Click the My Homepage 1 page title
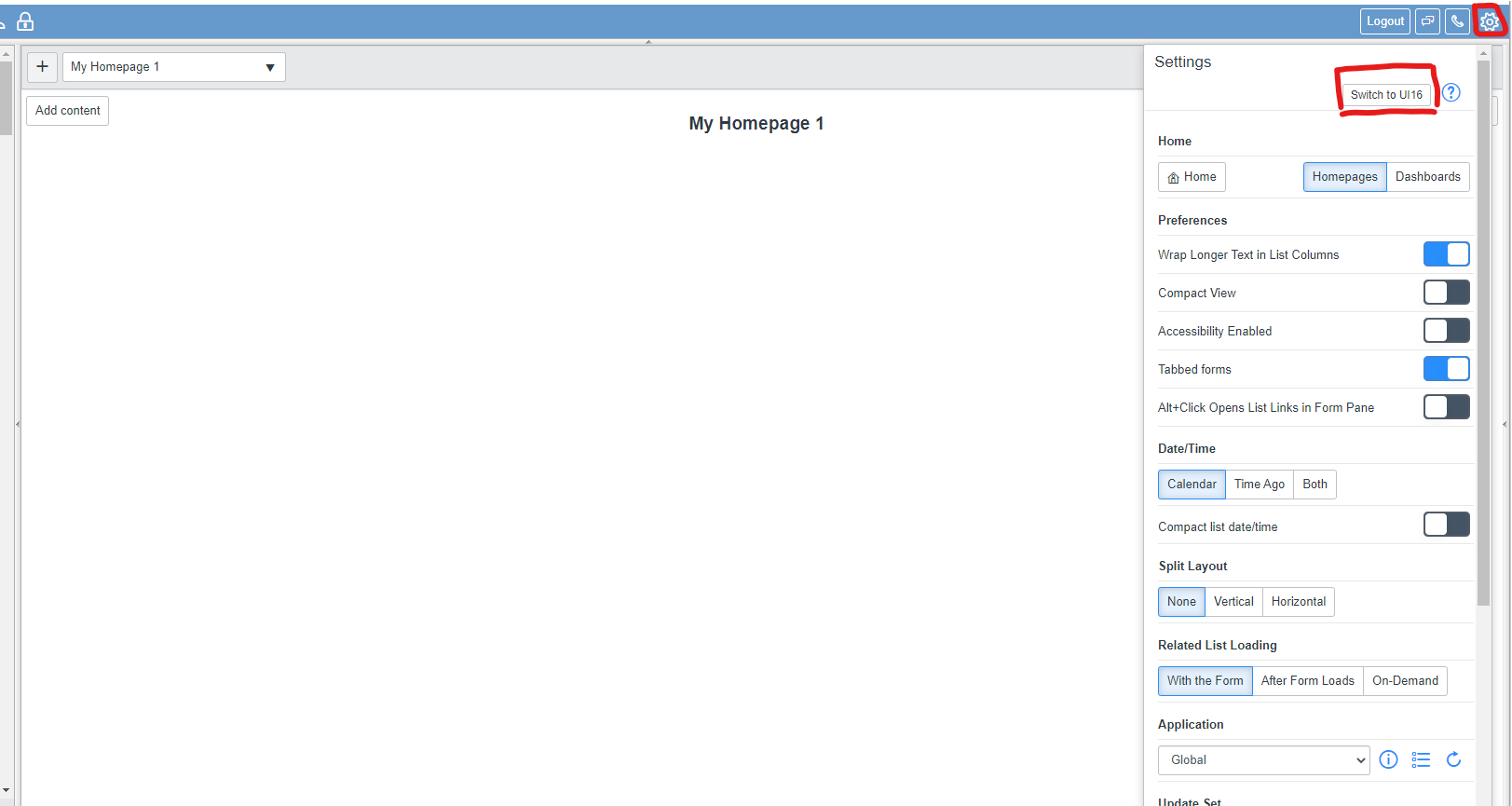The width and height of the screenshot is (1512, 806). (756, 124)
